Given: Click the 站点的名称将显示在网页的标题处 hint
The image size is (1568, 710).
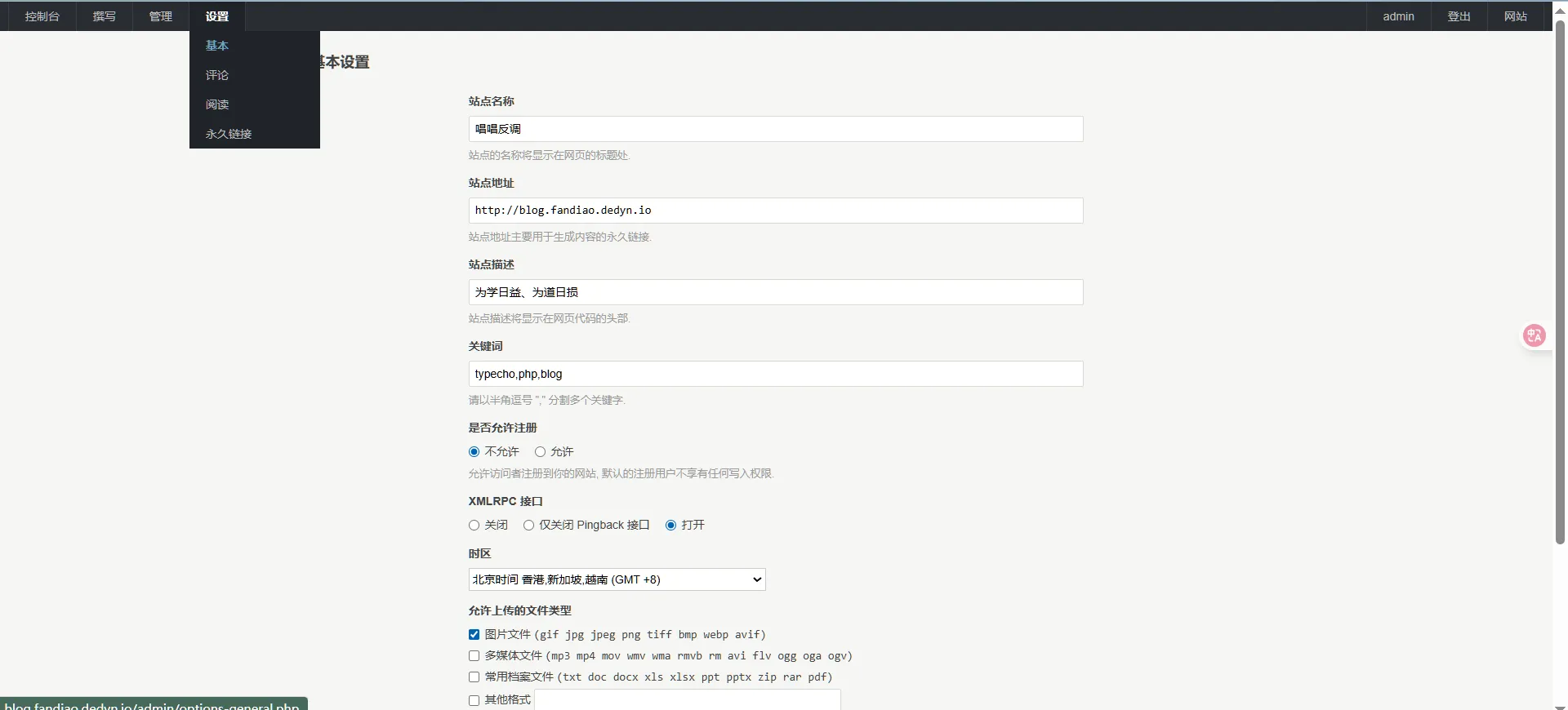Looking at the screenshot, I should 550,155.
